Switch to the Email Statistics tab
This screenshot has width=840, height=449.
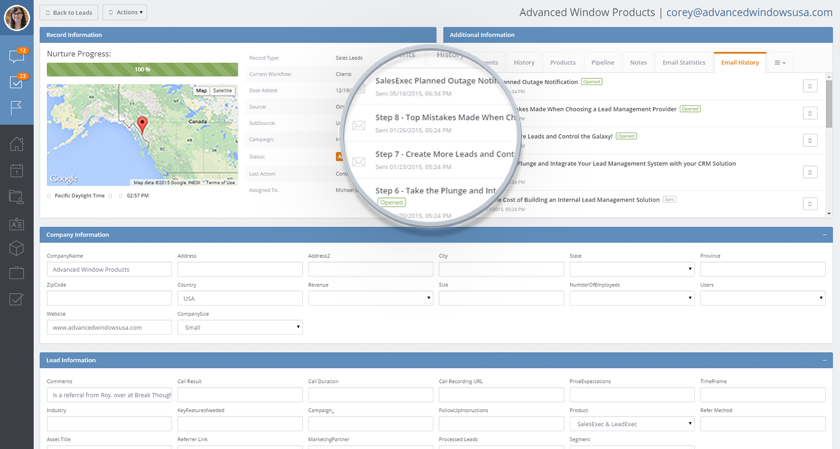pos(684,63)
